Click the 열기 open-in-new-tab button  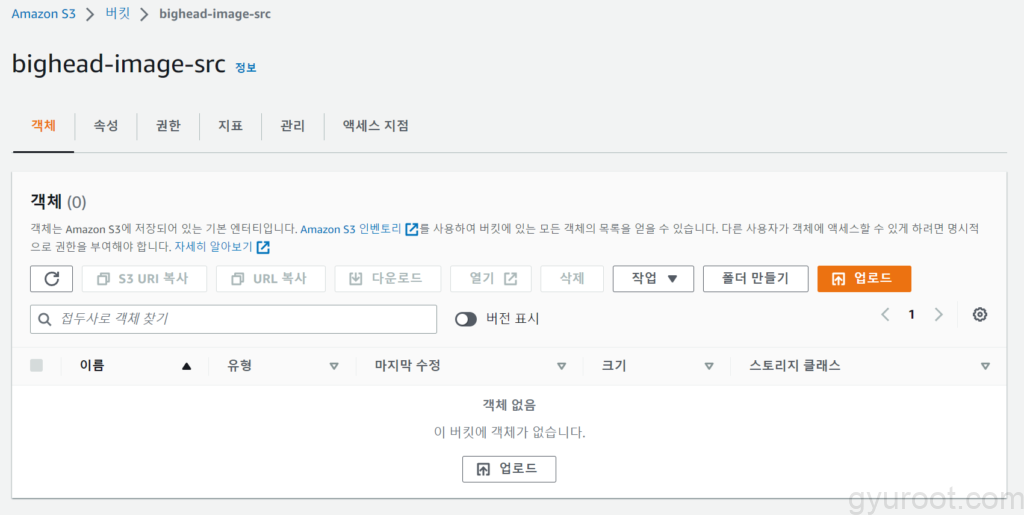point(490,279)
